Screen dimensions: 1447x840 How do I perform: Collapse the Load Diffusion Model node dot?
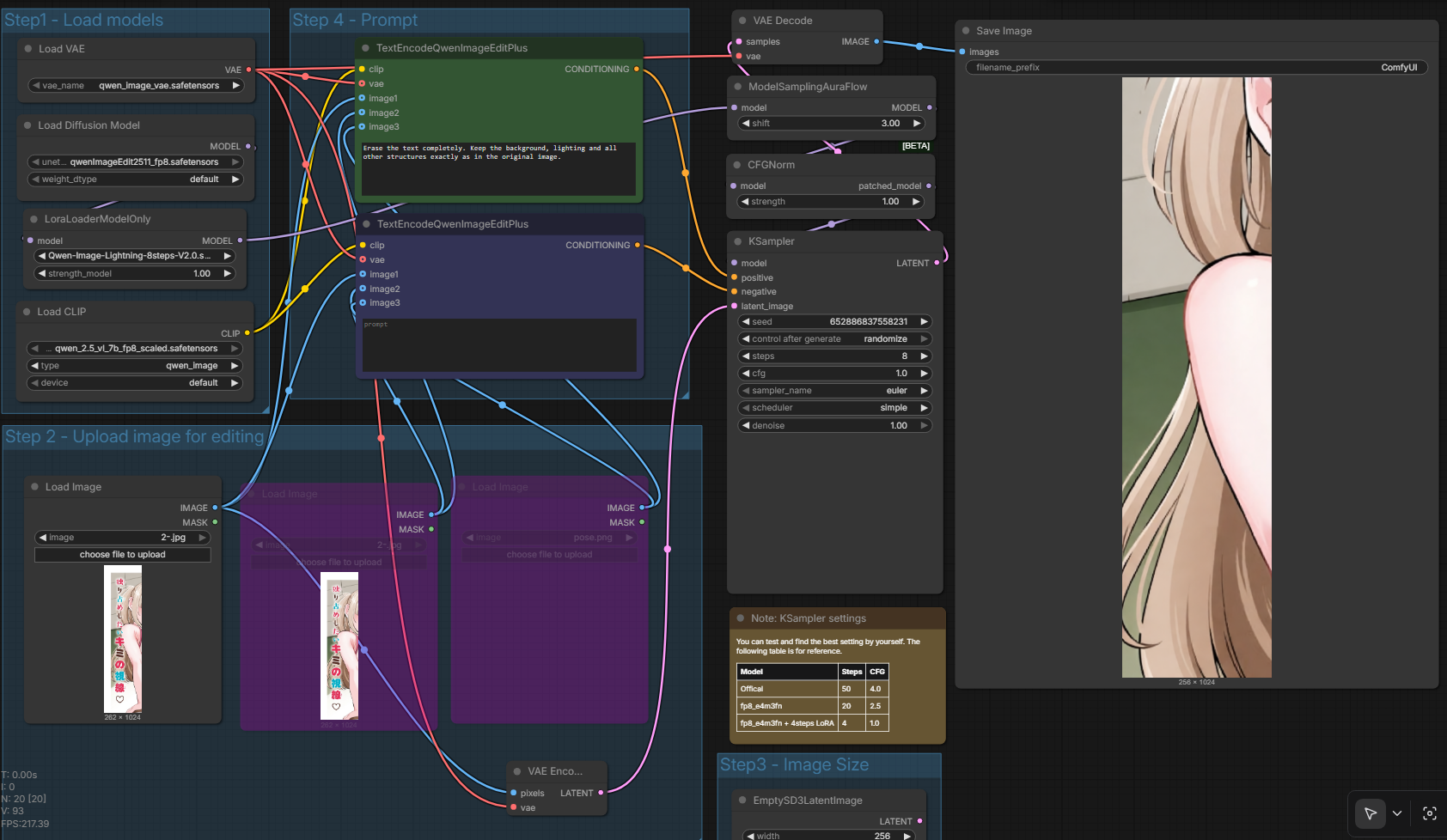point(27,125)
